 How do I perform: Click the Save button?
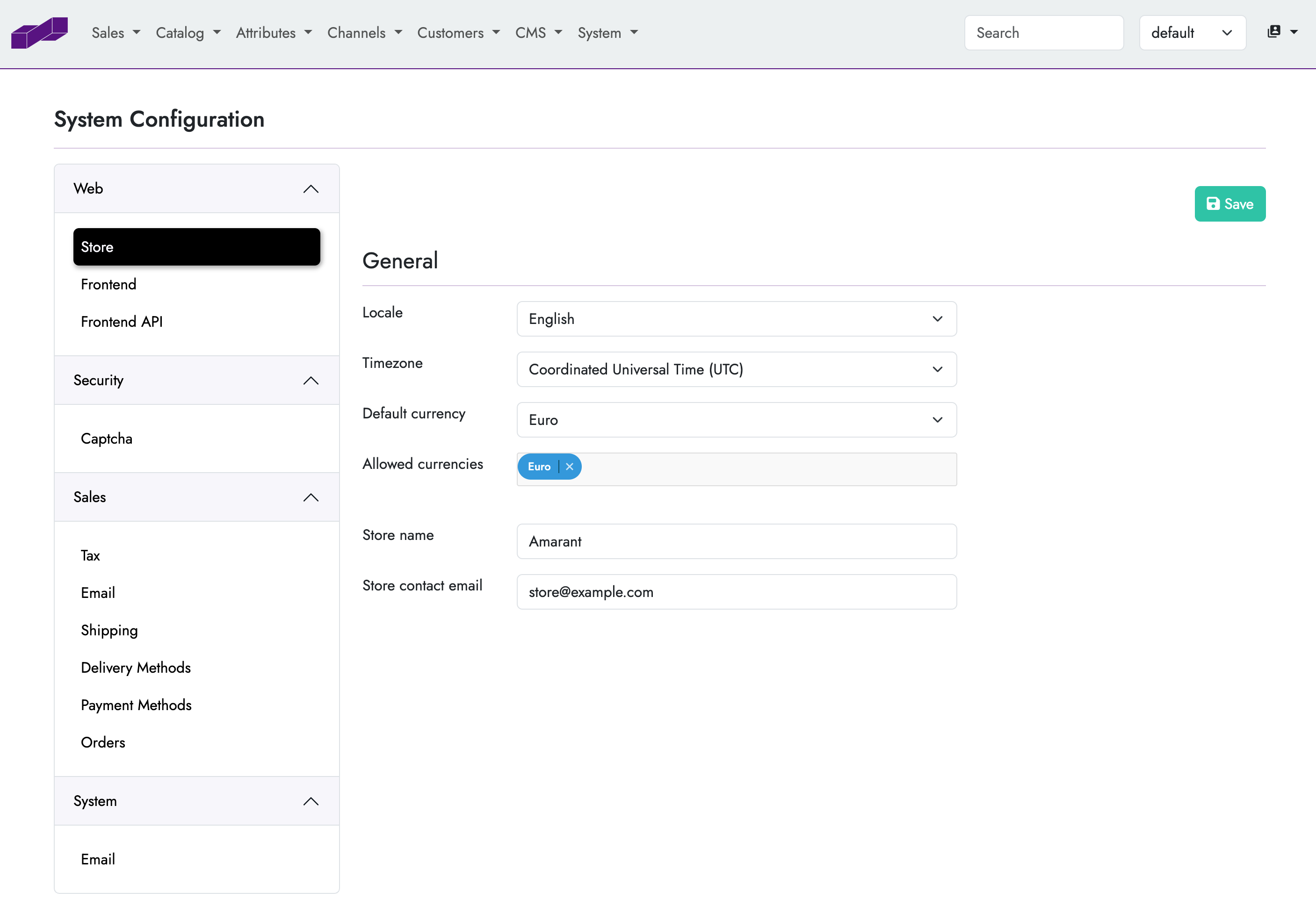[x=1229, y=204]
